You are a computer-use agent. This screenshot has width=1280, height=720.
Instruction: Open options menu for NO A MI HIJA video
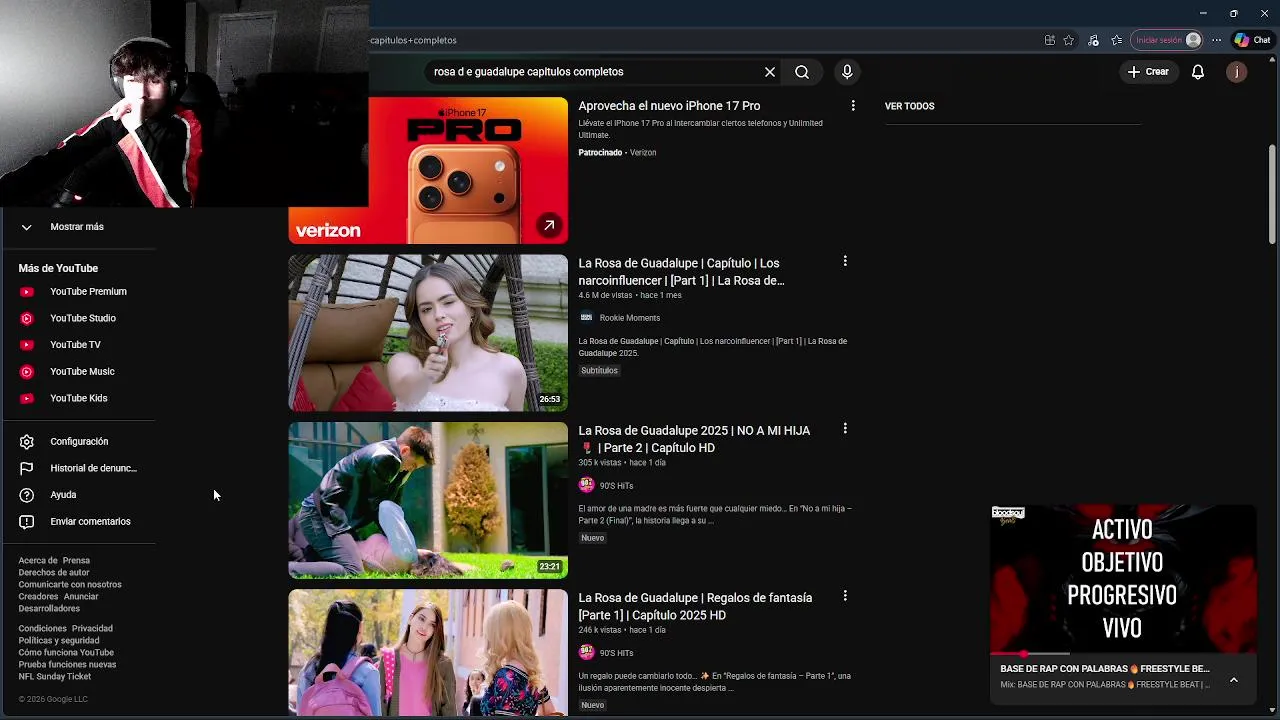pos(845,428)
